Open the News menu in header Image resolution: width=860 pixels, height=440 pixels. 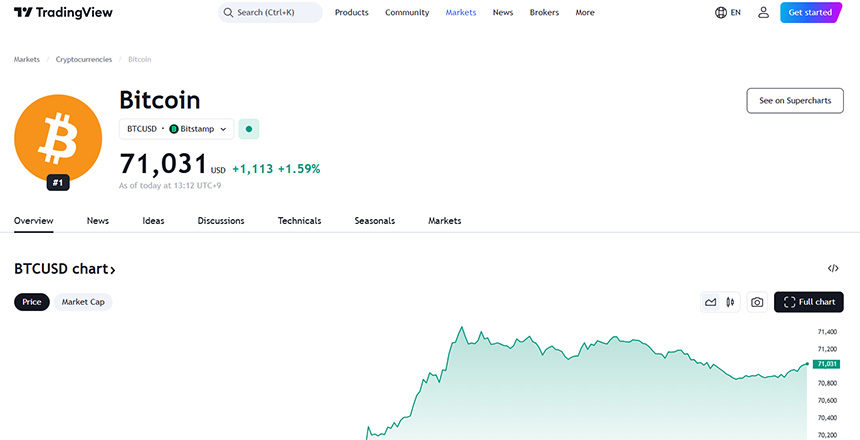[503, 13]
